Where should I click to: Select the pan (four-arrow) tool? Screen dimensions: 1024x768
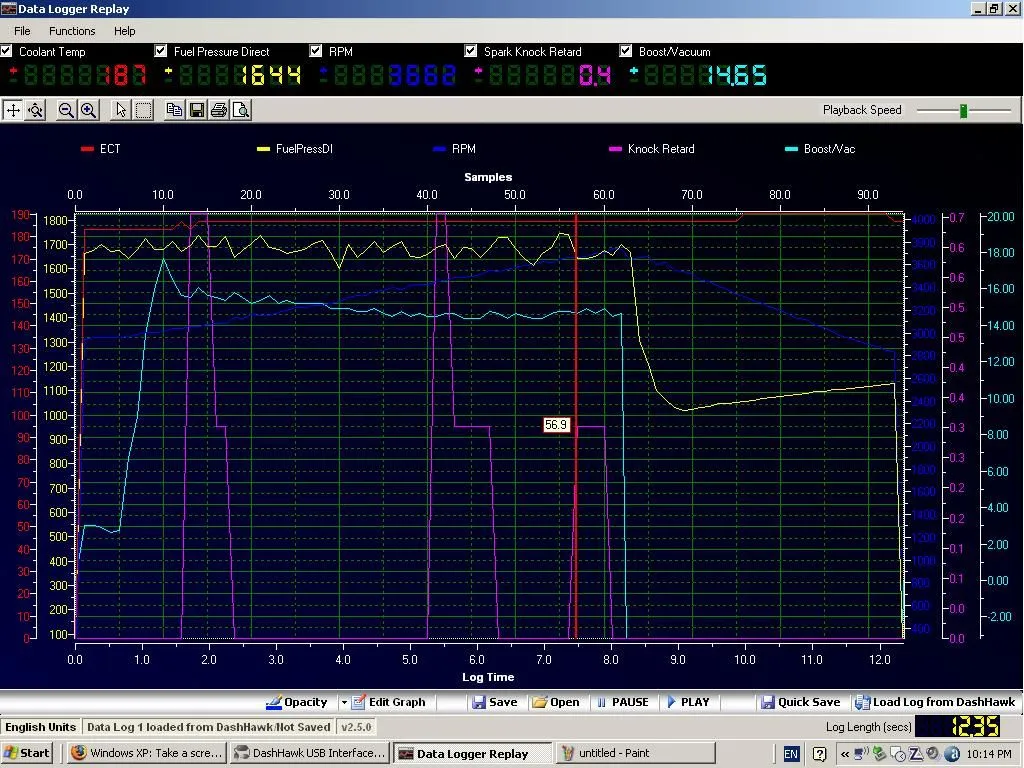(13, 110)
